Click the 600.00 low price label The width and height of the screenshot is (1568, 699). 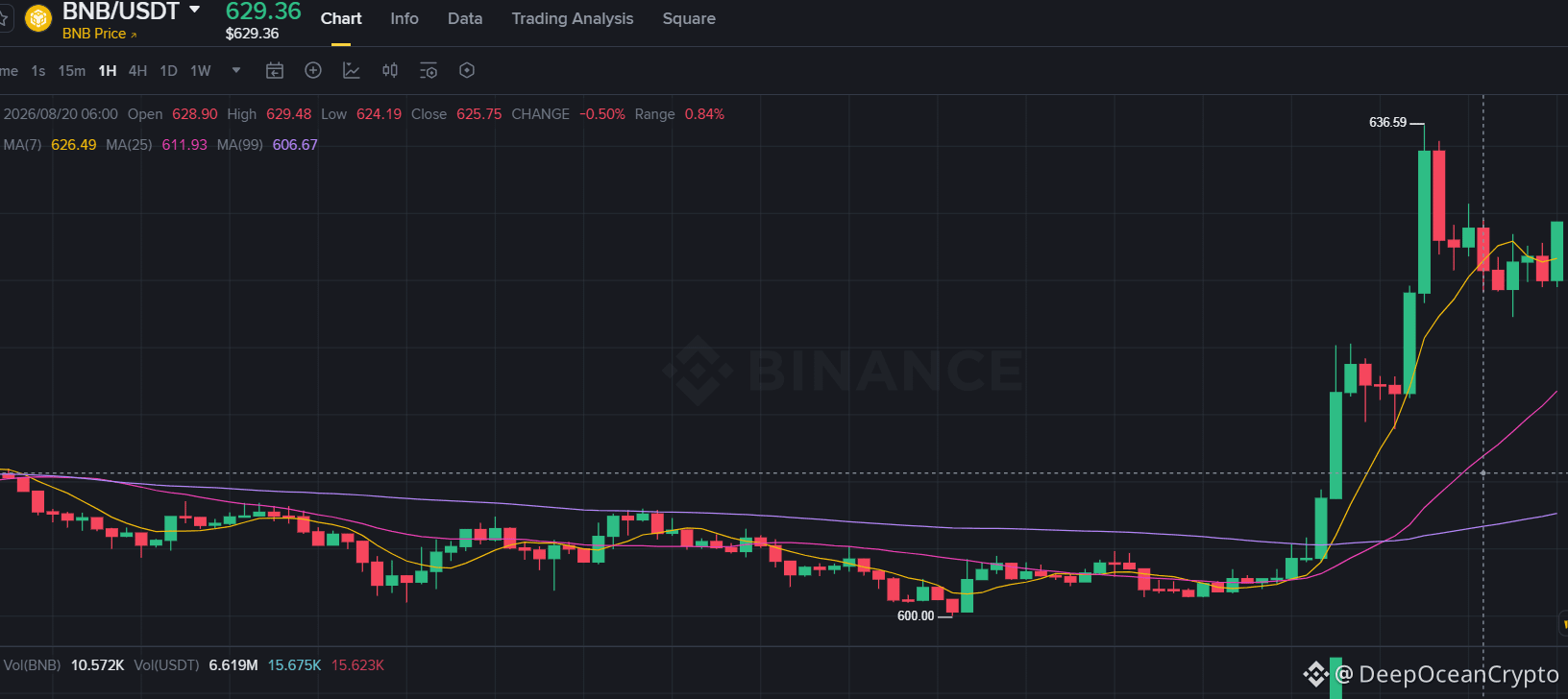pos(916,616)
